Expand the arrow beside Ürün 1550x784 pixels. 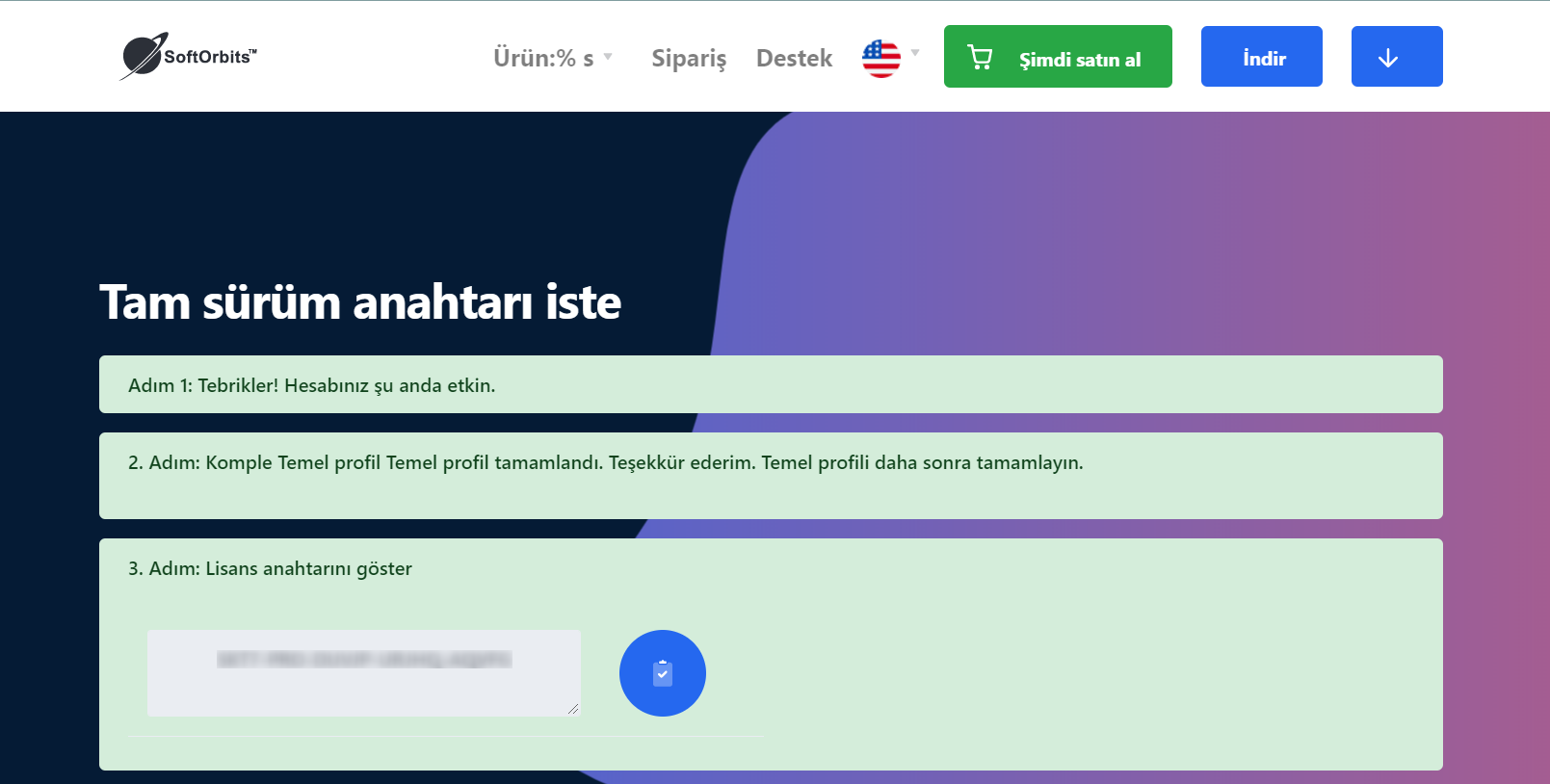click(608, 57)
